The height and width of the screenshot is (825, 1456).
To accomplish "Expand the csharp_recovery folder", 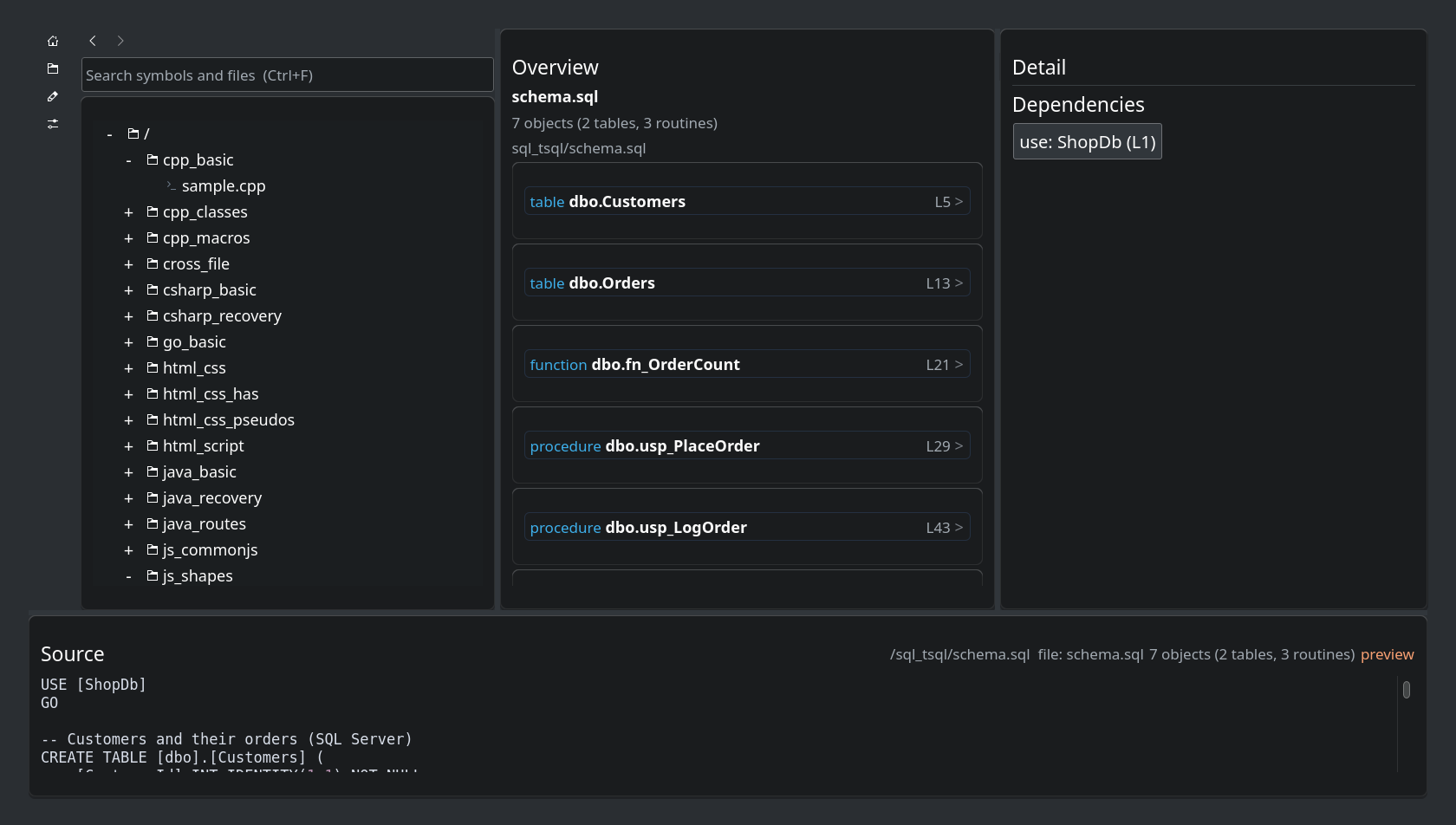I will click(x=128, y=316).
